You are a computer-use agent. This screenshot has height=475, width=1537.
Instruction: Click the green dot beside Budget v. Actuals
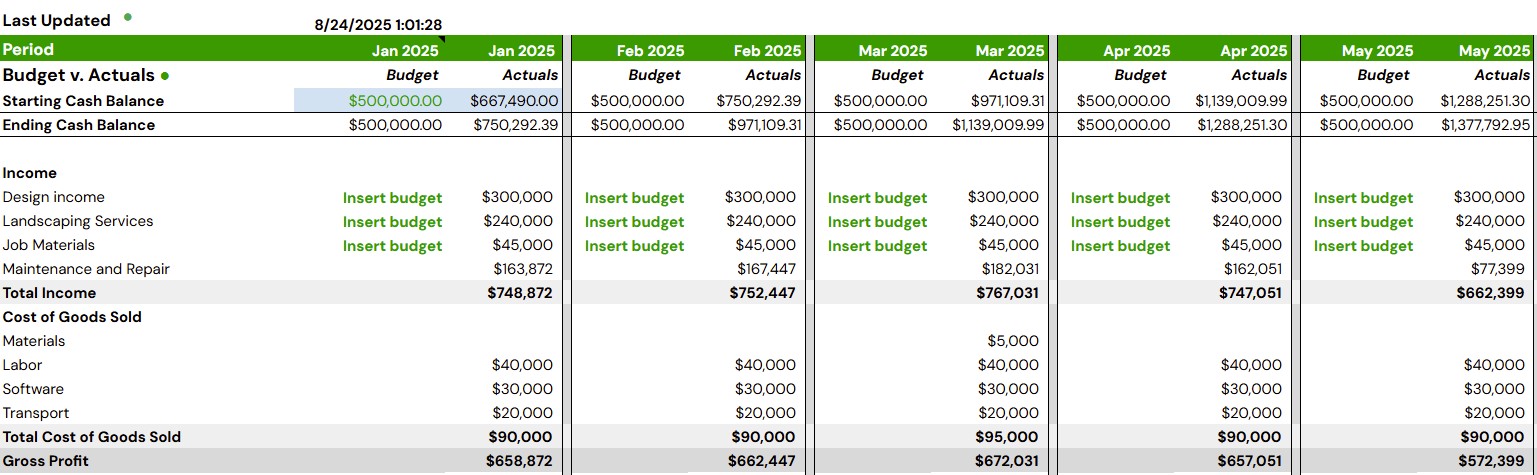click(165, 76)
